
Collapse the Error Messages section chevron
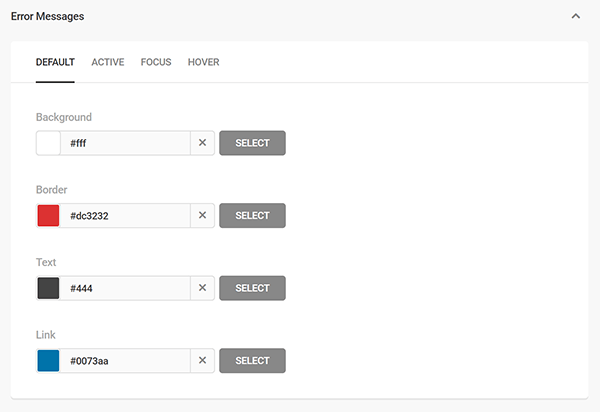coord(576,16)
